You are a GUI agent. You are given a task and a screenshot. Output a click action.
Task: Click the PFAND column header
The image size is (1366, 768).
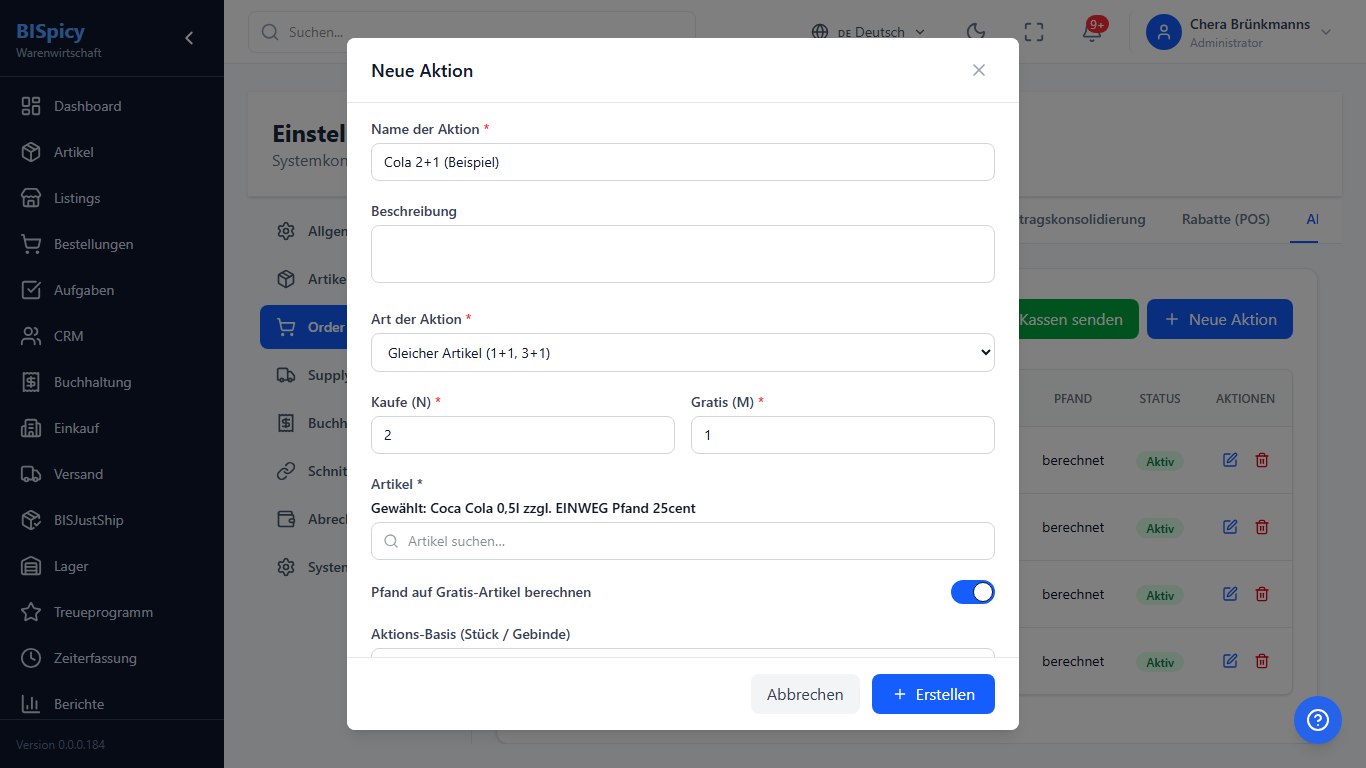[x=1073, y=398]
